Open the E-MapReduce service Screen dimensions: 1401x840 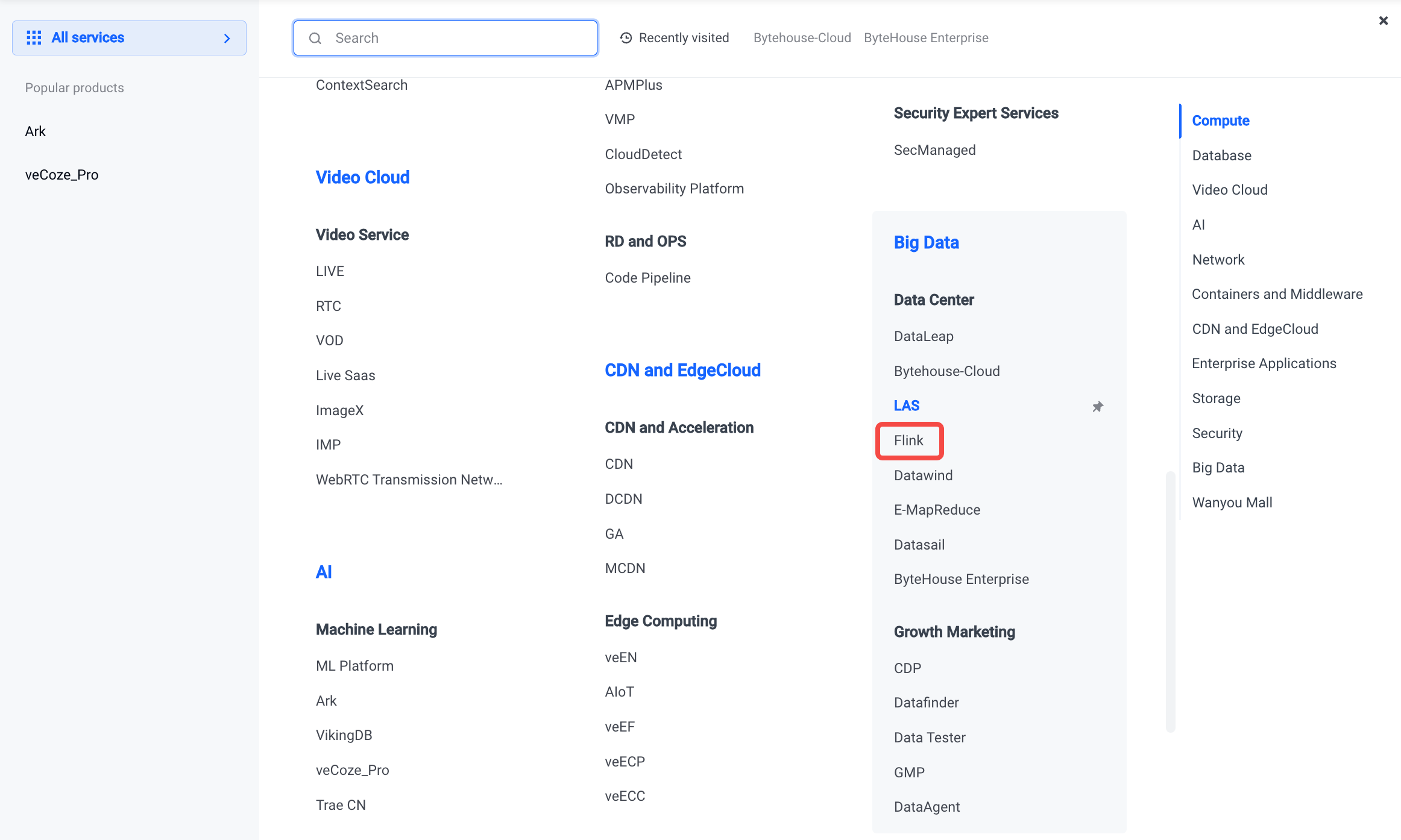pyautogui.click(x=937, y=510)
